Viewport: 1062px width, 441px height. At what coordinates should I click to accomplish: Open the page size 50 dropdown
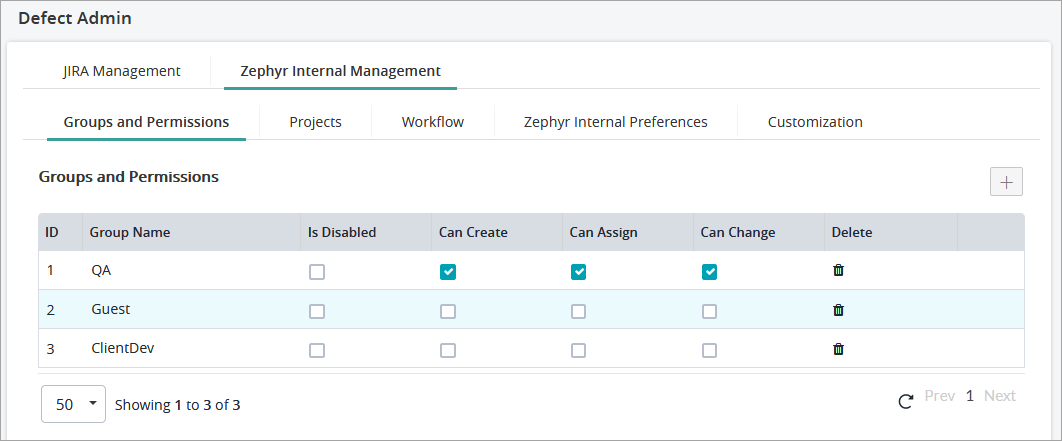[x=73, y=404]
